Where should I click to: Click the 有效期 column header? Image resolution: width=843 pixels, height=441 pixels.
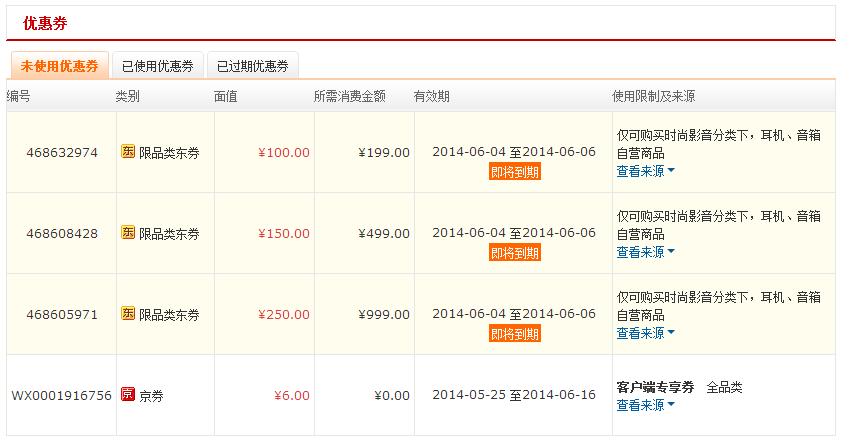[431, 96]
